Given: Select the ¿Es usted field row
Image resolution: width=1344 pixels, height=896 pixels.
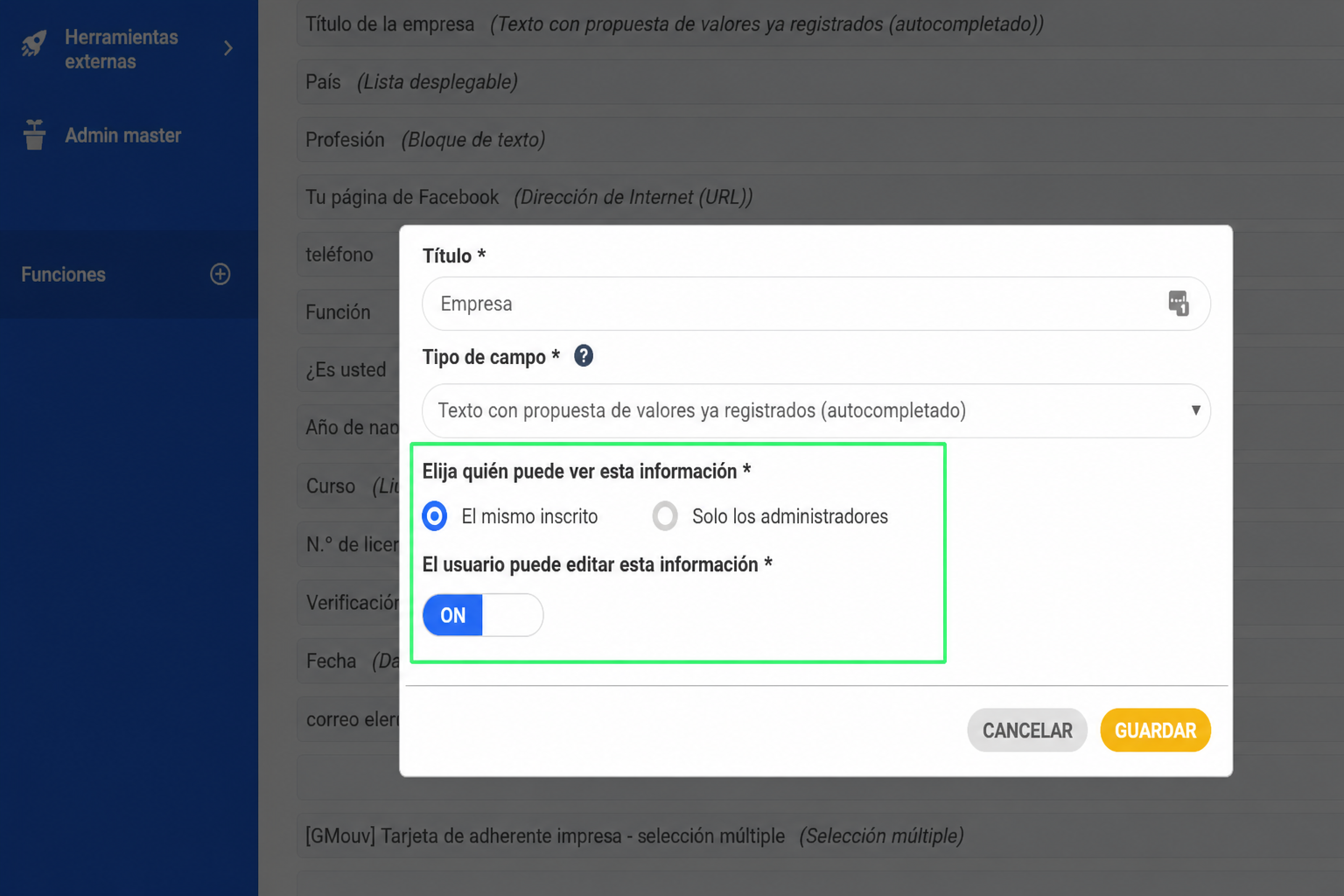Looking at the screenshot, I should point(348,370).
